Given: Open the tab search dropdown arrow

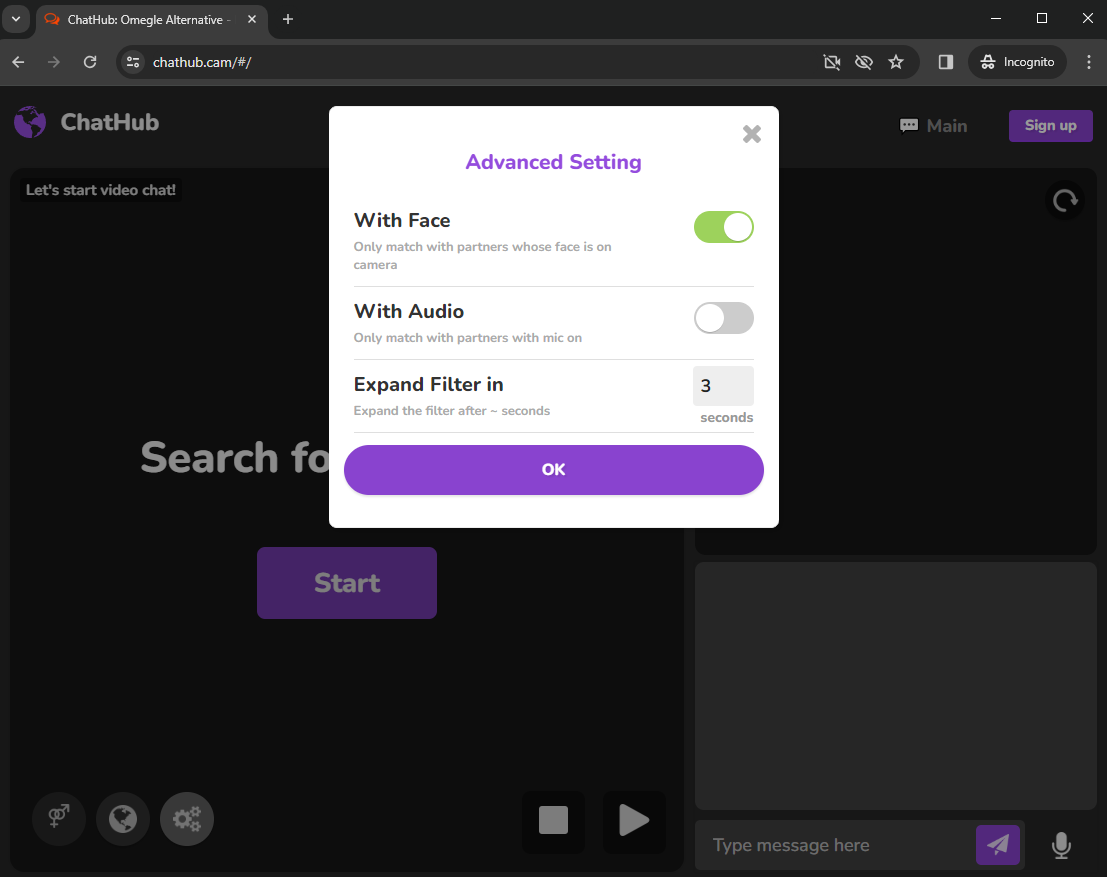Looking at the screenshot, I should click(x=15, y=19).
